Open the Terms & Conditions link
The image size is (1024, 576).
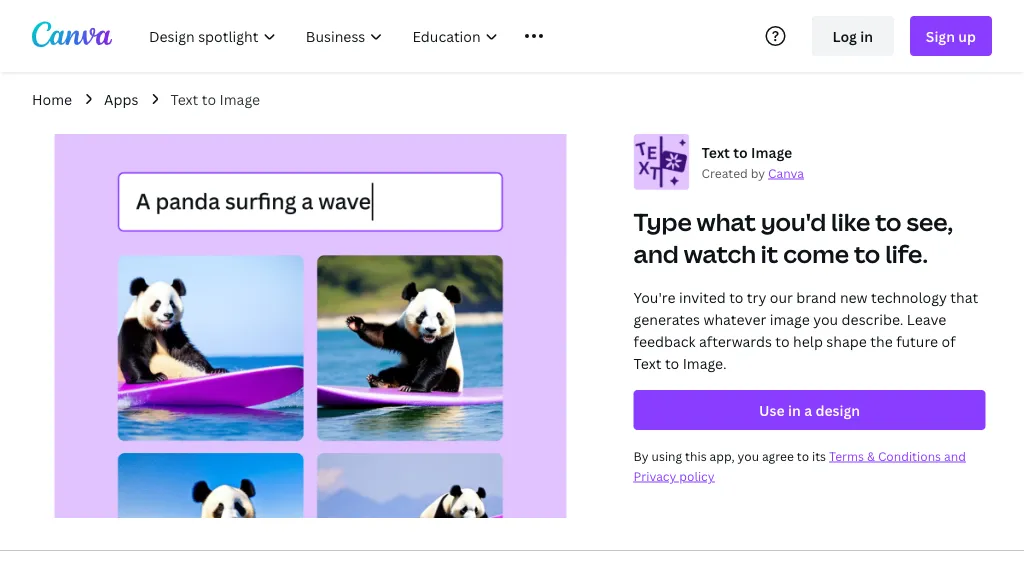[896, 457]
